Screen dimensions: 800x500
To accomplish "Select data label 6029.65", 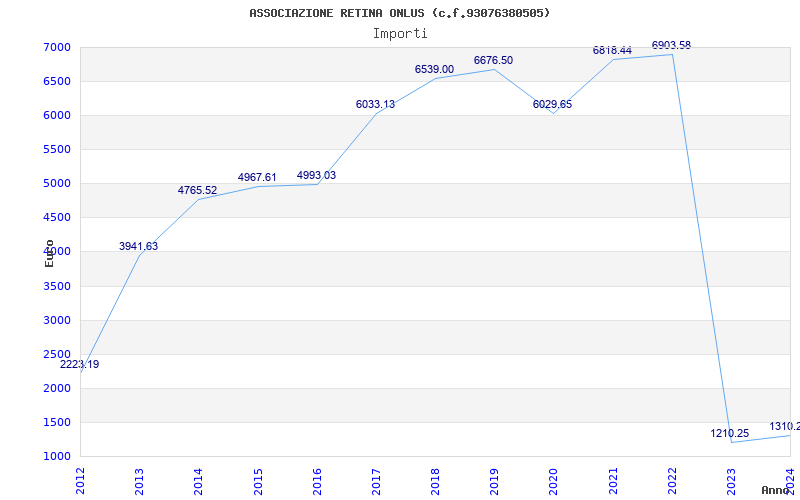I will click(x=553, y=105).
